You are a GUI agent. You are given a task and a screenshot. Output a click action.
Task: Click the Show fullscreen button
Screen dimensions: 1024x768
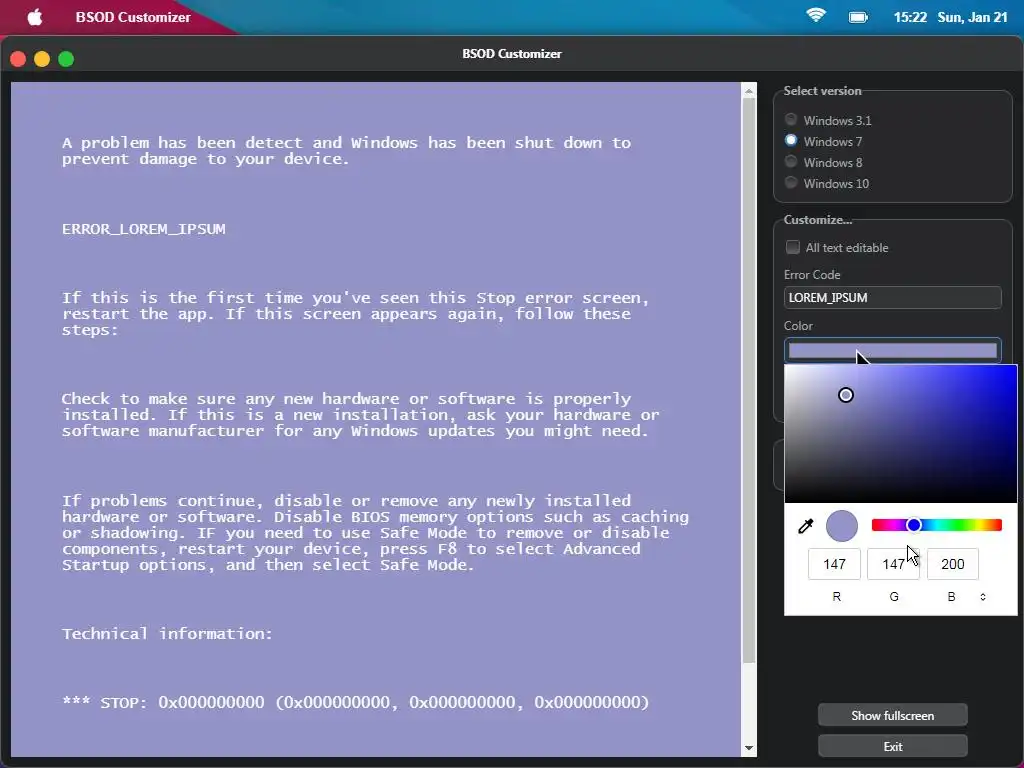click(892, 715)
